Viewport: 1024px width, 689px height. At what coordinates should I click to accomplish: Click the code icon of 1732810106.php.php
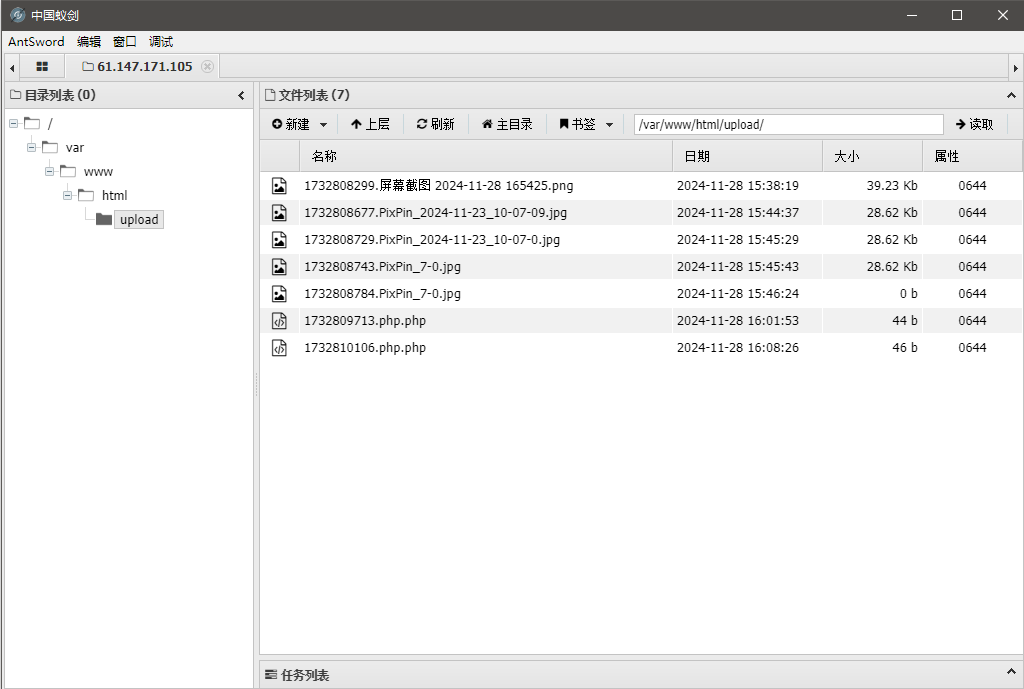click(x=280, y=348)
